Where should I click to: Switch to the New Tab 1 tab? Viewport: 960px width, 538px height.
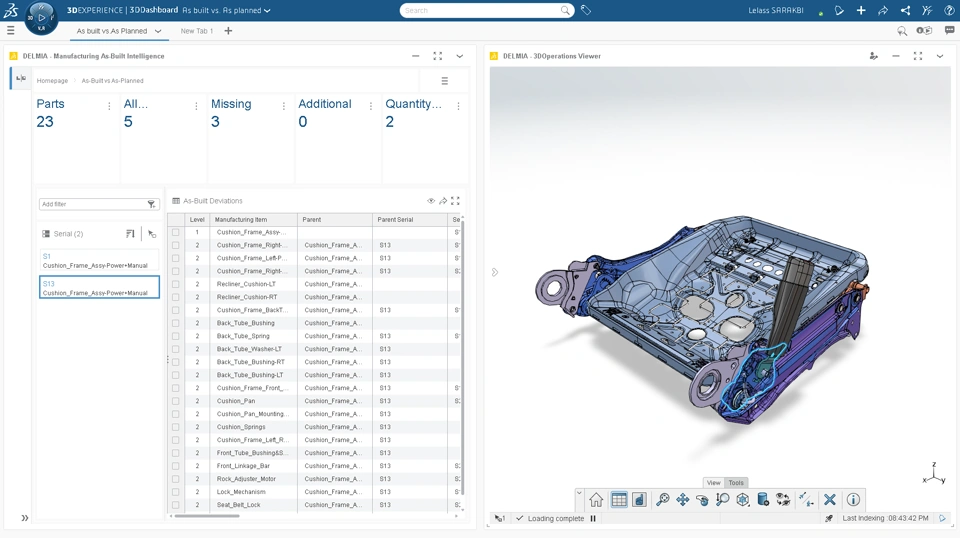(x=197, y=31)
